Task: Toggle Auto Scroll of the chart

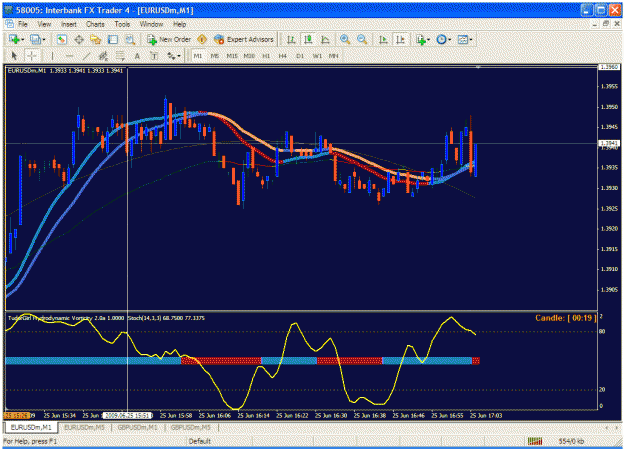Action: 383,39
